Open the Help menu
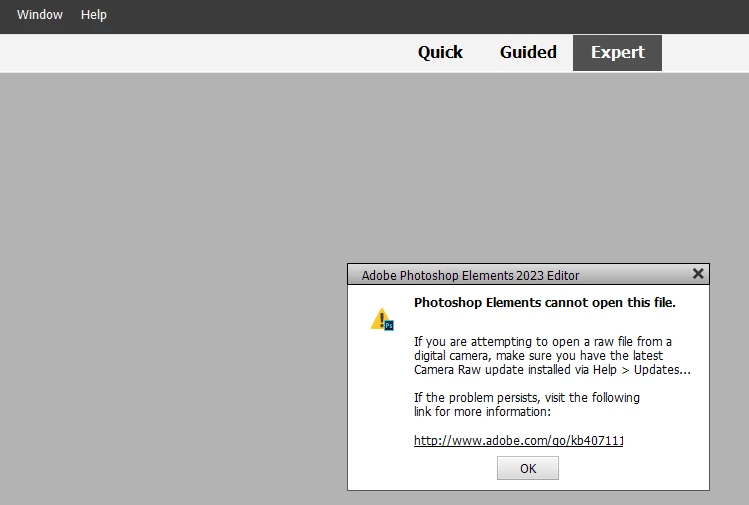This screenshot has width=749, height=505. (94, 15)
